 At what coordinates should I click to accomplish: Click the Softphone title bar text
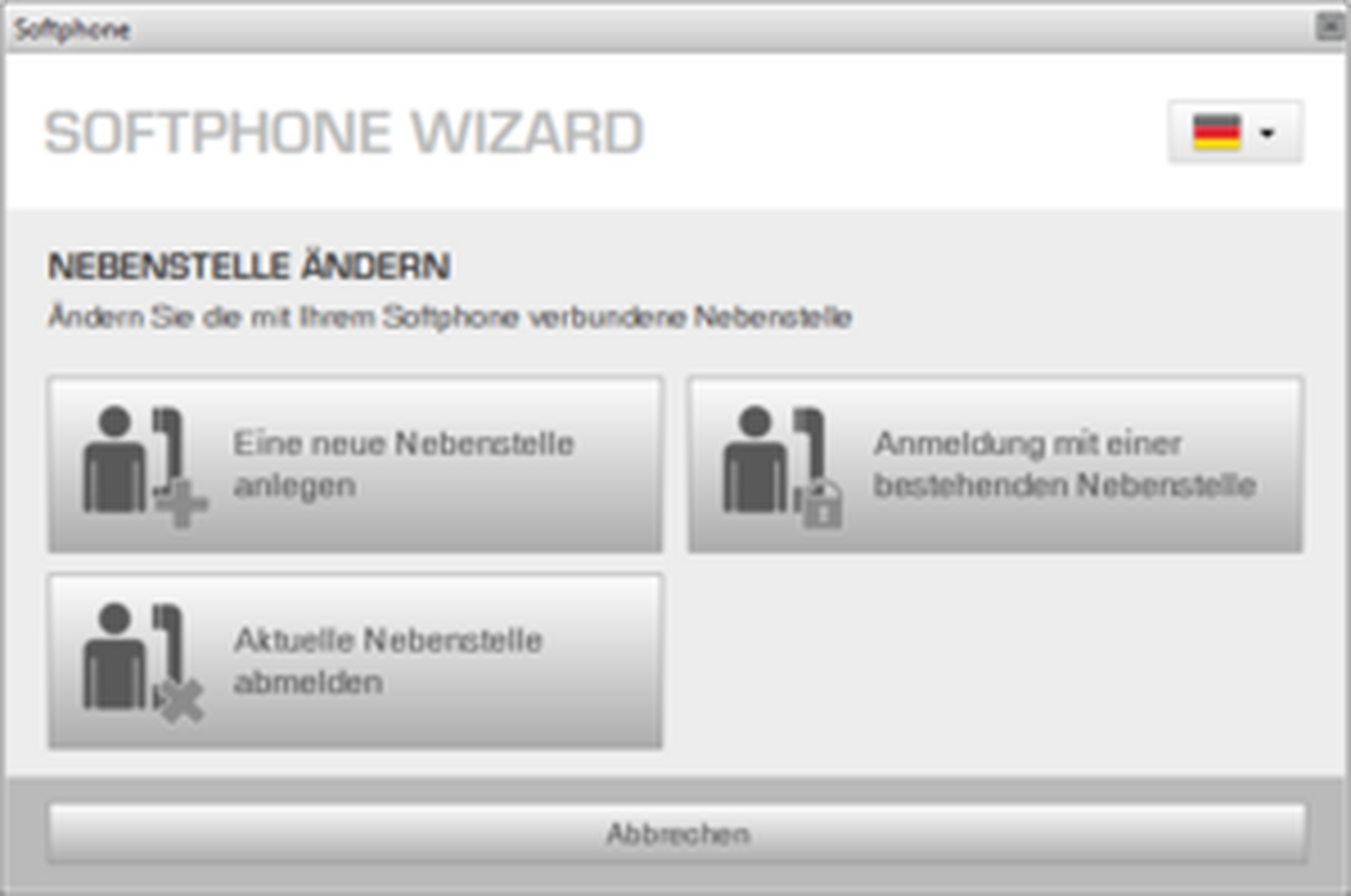tap(72, 30)
